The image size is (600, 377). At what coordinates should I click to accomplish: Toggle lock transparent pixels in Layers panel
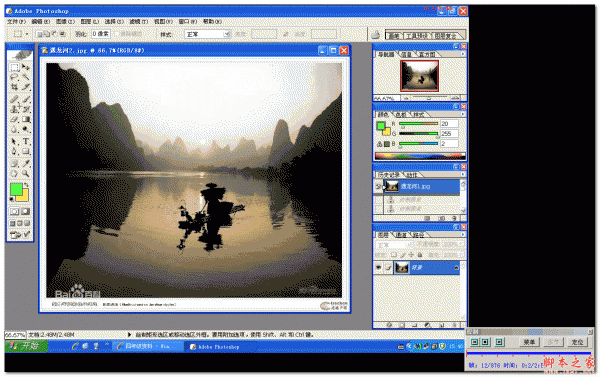point(394,255)
